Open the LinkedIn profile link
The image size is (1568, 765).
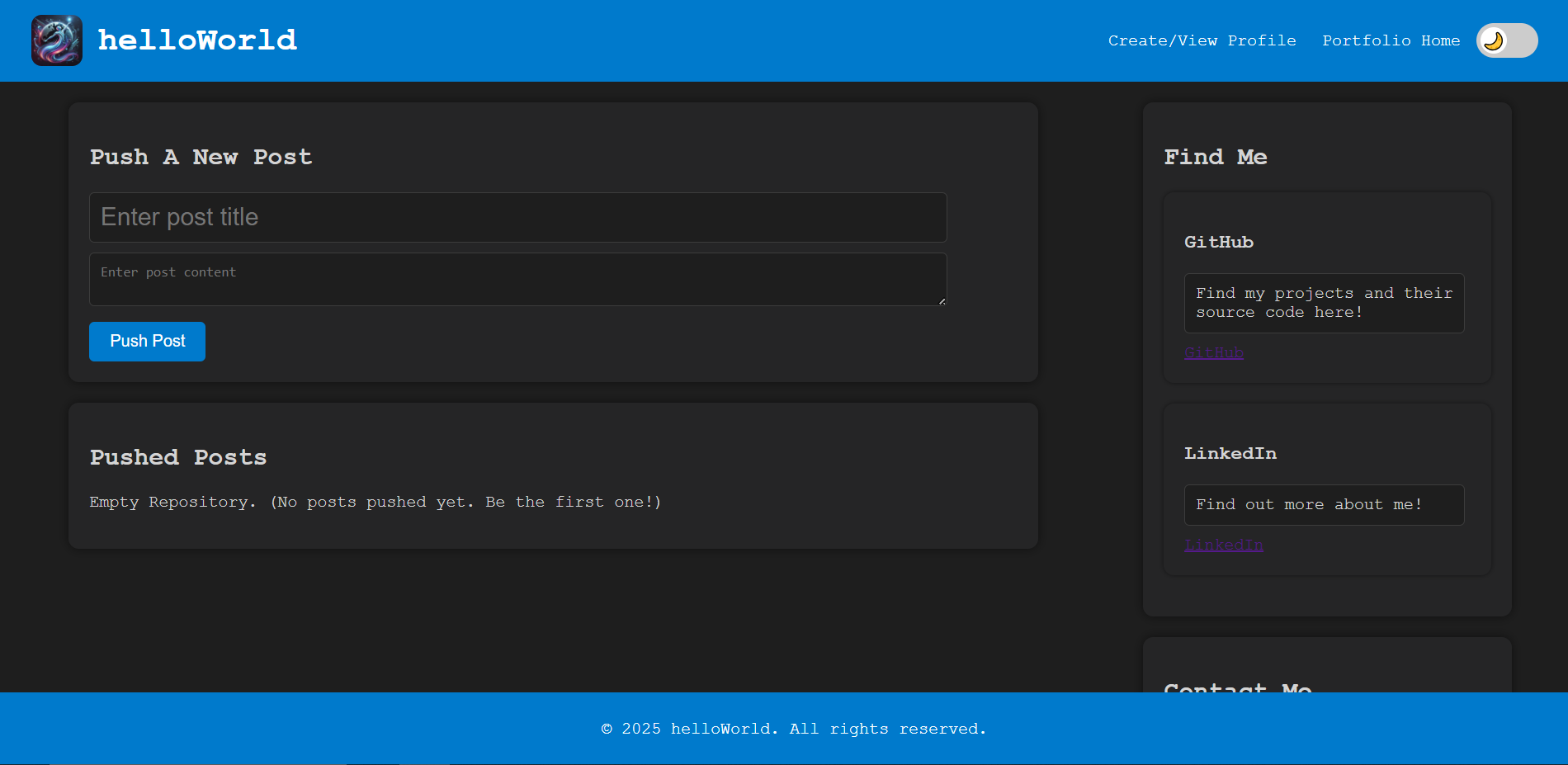tap(1223, 545)
